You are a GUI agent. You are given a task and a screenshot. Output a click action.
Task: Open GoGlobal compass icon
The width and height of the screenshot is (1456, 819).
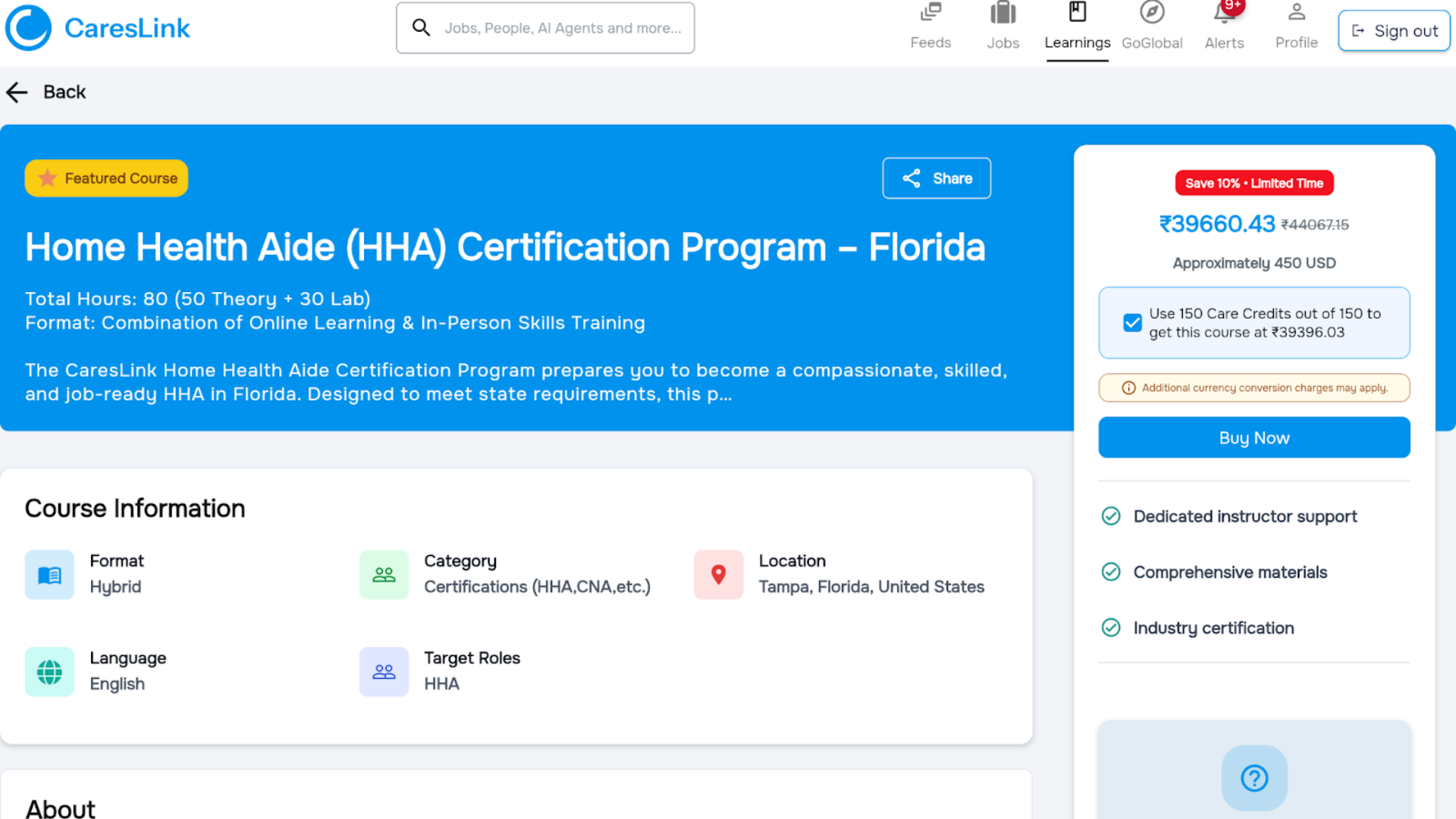[x=1152, y=12]
